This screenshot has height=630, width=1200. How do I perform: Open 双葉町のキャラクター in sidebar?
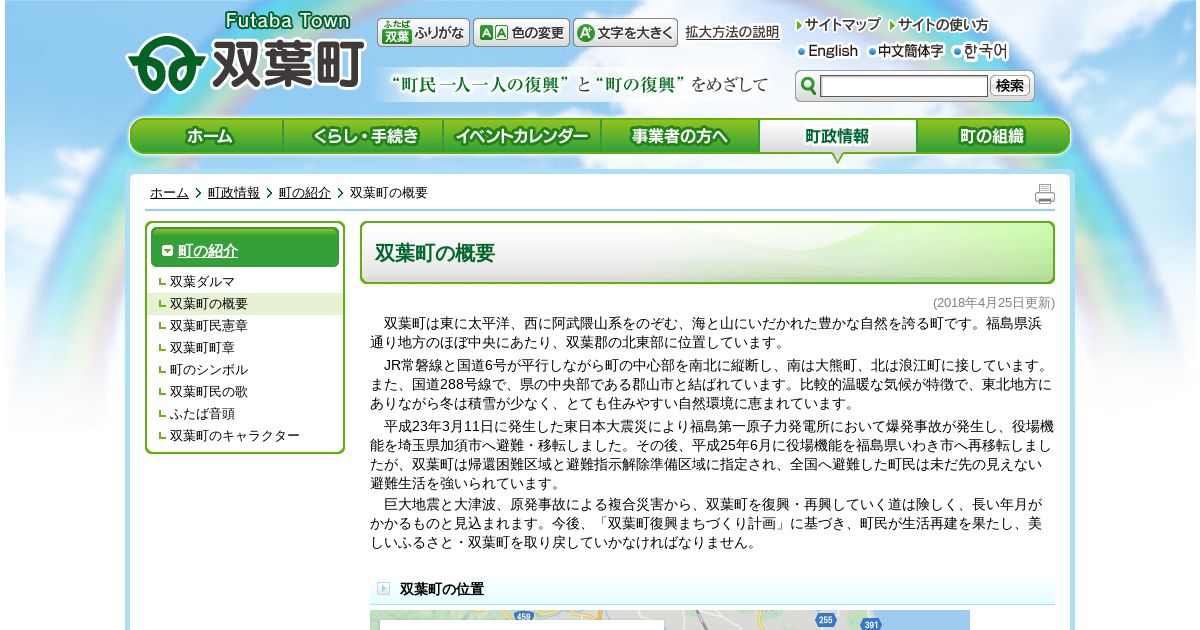(234, 436)
